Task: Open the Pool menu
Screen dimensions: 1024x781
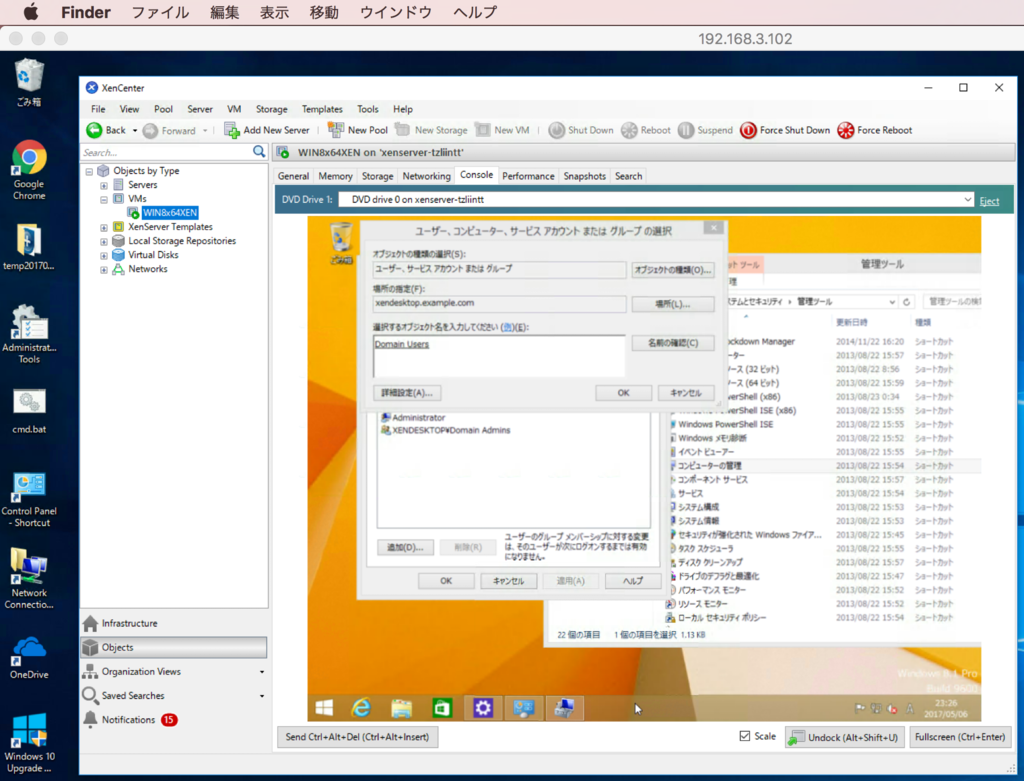Action: [x=163, y=109]
